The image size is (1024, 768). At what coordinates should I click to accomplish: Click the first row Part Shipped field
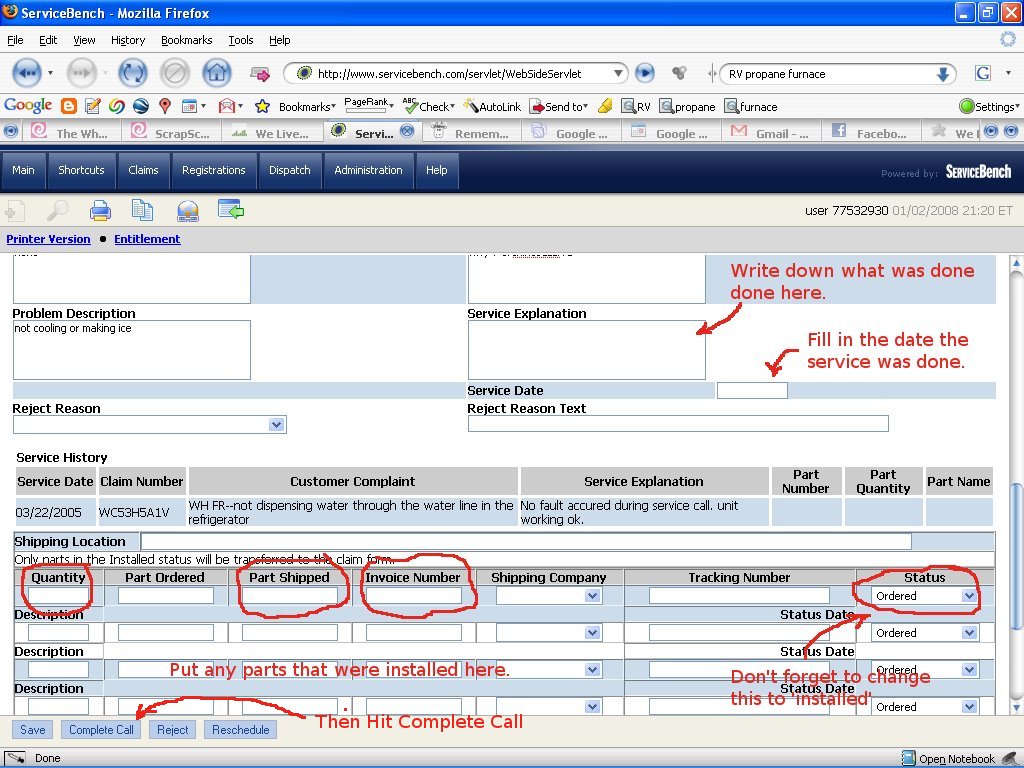(x=290, y=596)
